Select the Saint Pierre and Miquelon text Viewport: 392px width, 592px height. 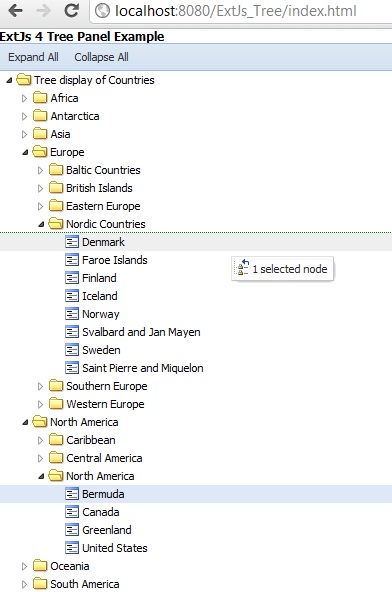point(143,368)
